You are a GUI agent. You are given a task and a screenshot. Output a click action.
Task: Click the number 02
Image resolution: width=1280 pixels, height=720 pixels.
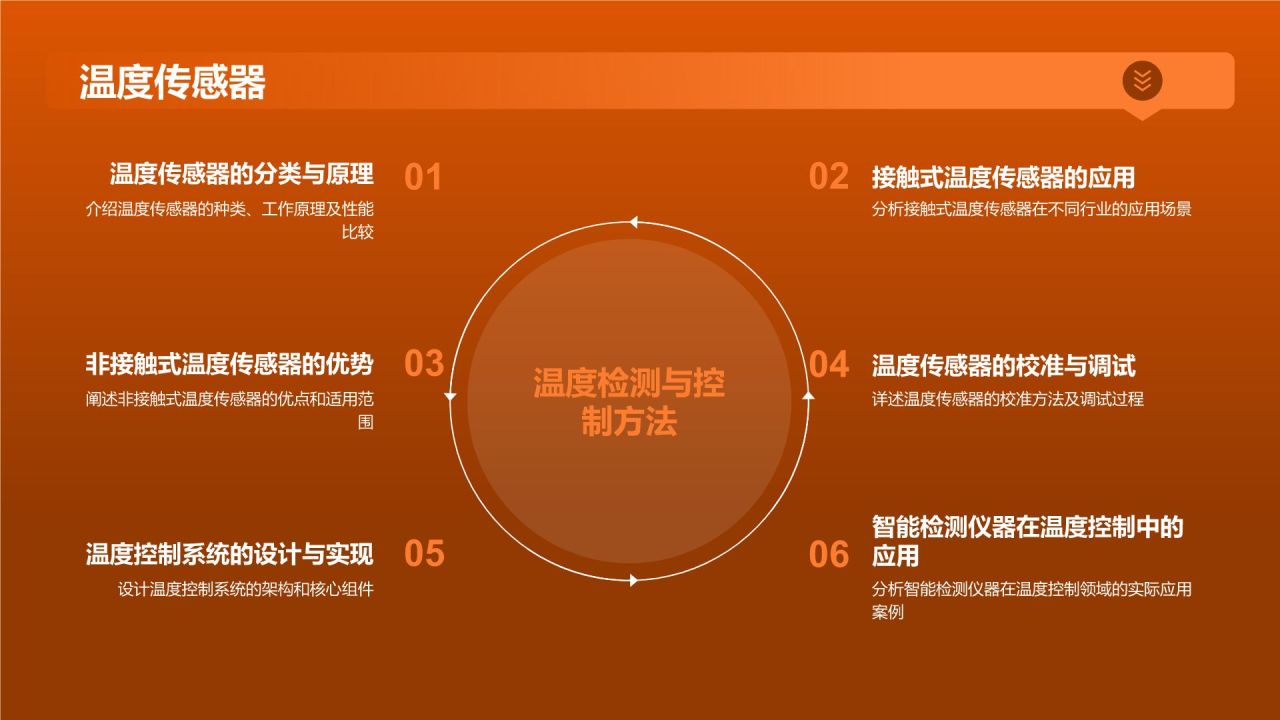point(828,176)
